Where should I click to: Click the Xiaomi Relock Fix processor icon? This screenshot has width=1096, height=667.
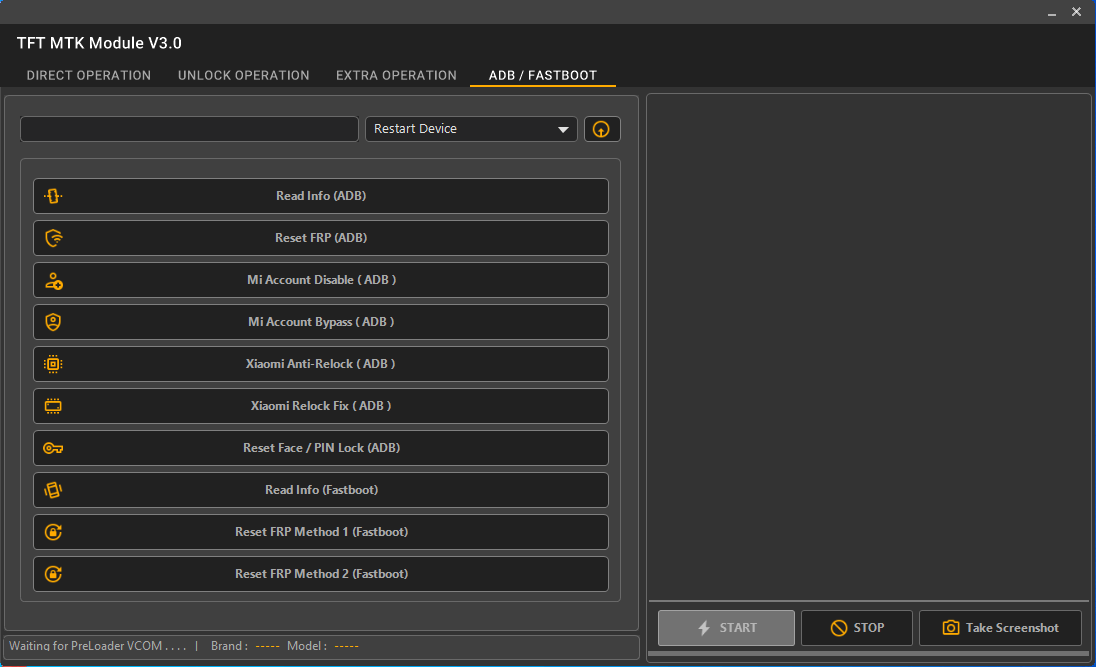point(52,406)
